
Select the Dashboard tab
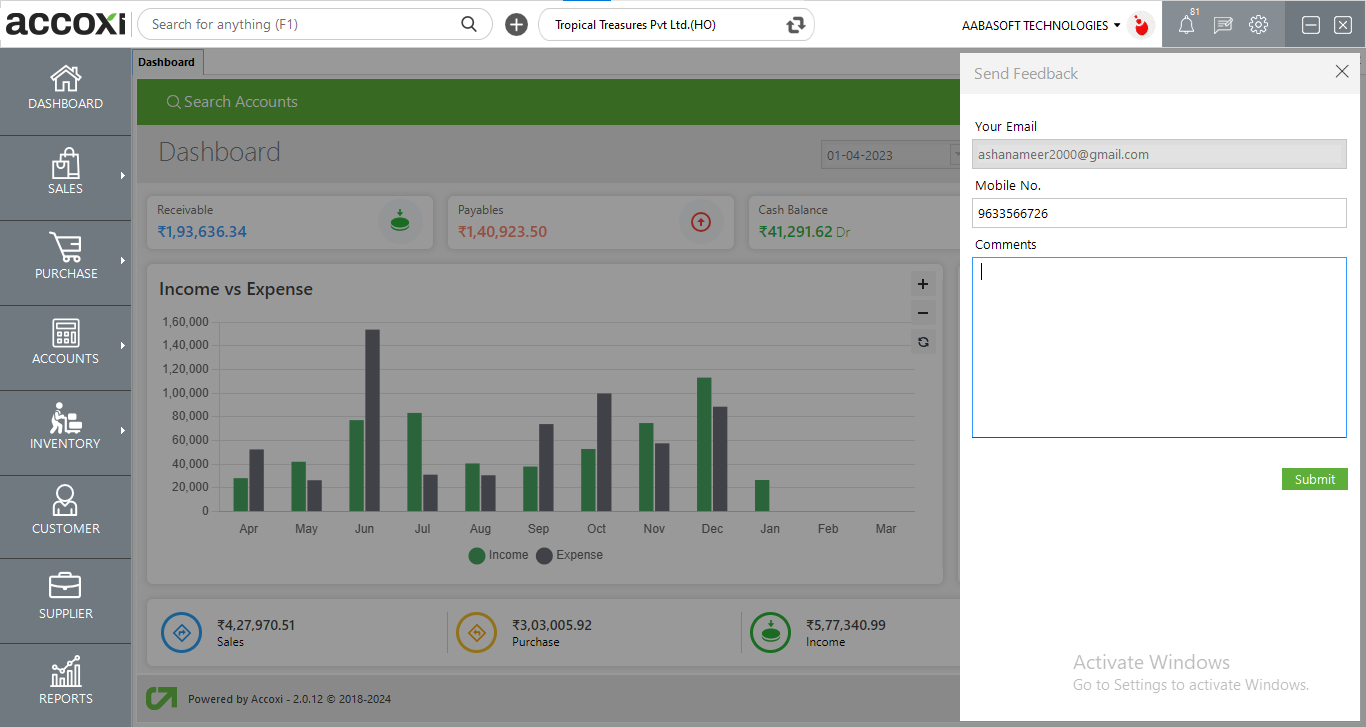tap(167, 62)
